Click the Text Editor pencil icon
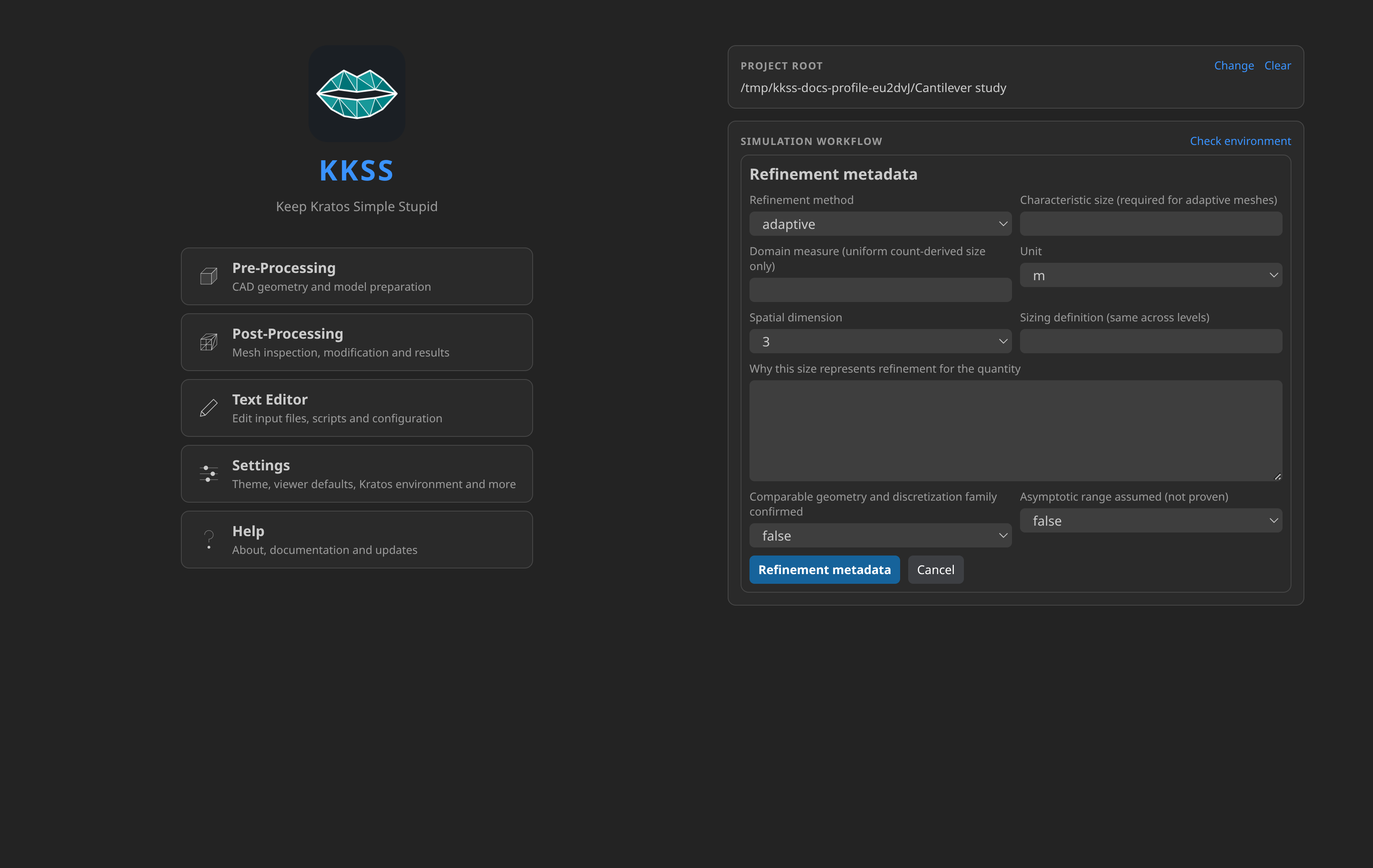The width and height of the screenshot is (1373, 868). click(x=209, y=408)
